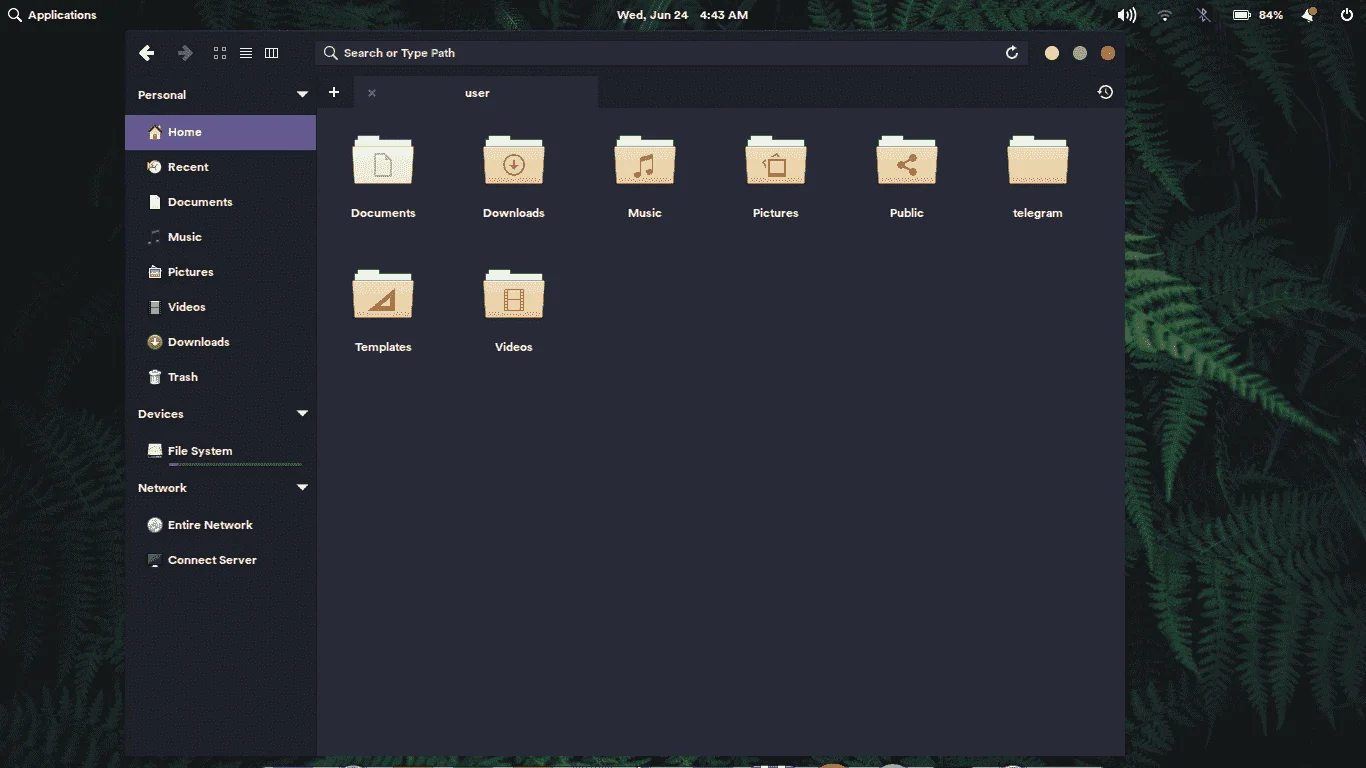This screenshot has height=768, width=1366.
Task: Go forward with the right arrow button
Action: coord(185,53)
